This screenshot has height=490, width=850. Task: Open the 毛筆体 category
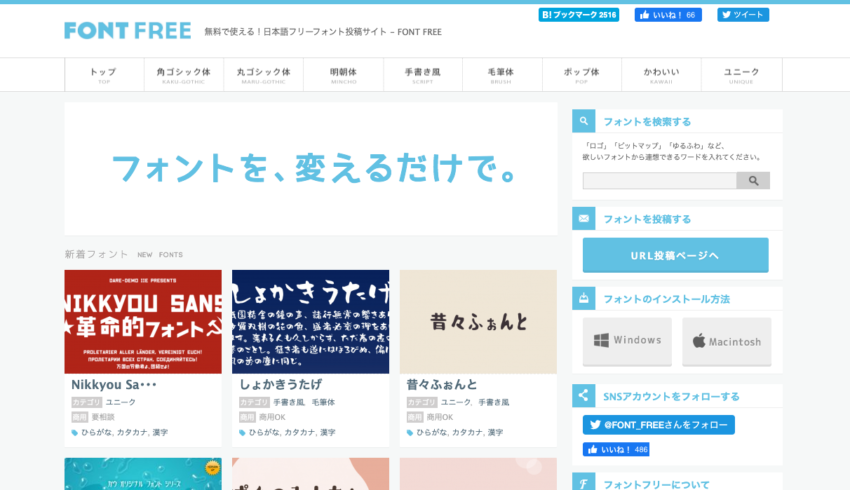click(502, 75)
